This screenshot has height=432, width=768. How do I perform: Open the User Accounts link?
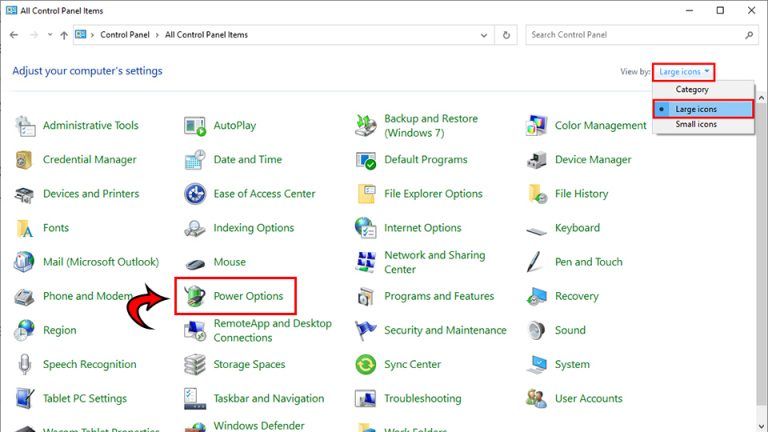(x=589, y=399)
